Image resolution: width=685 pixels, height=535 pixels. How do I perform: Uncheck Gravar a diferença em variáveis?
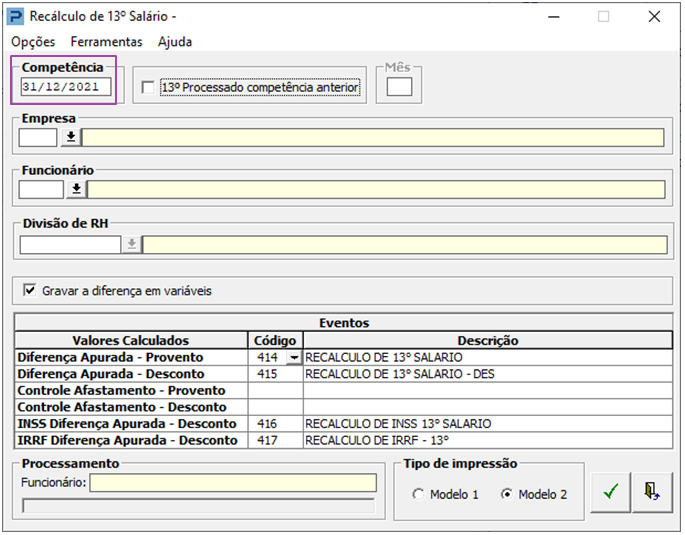(x=29, y=291)
